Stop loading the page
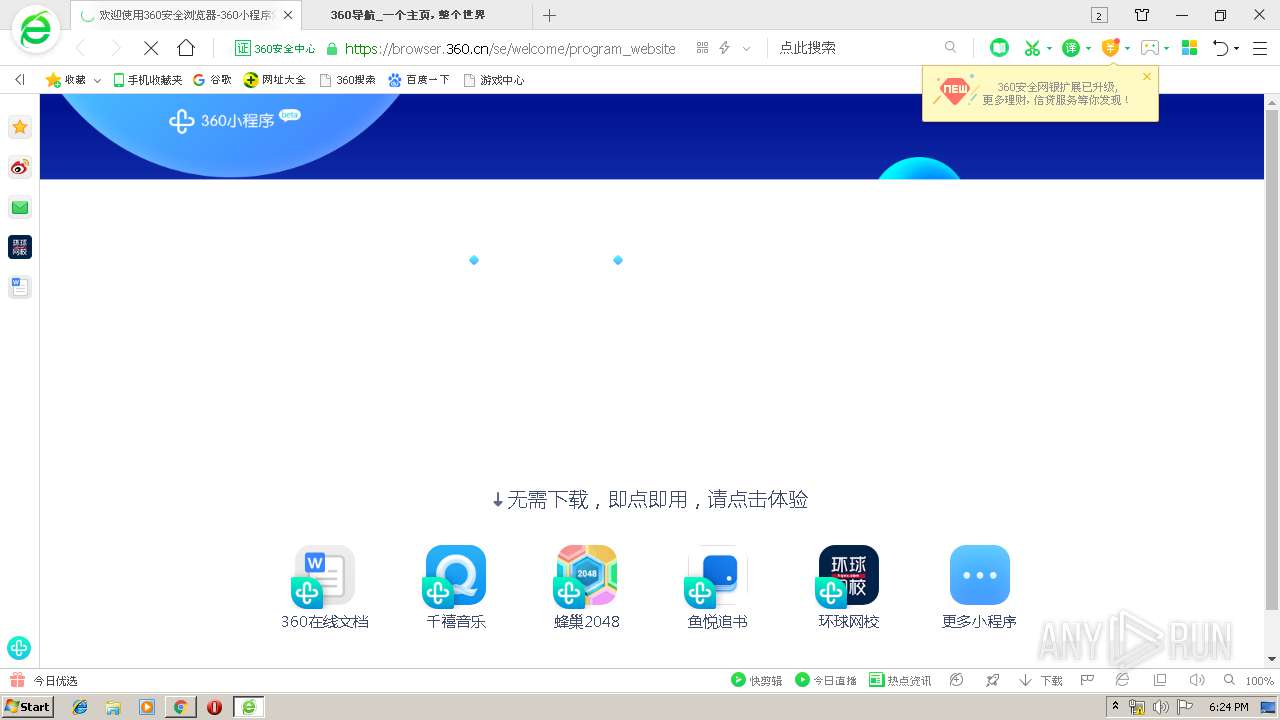The height and width of the screenshot is (720, 1280). (151, 48)
